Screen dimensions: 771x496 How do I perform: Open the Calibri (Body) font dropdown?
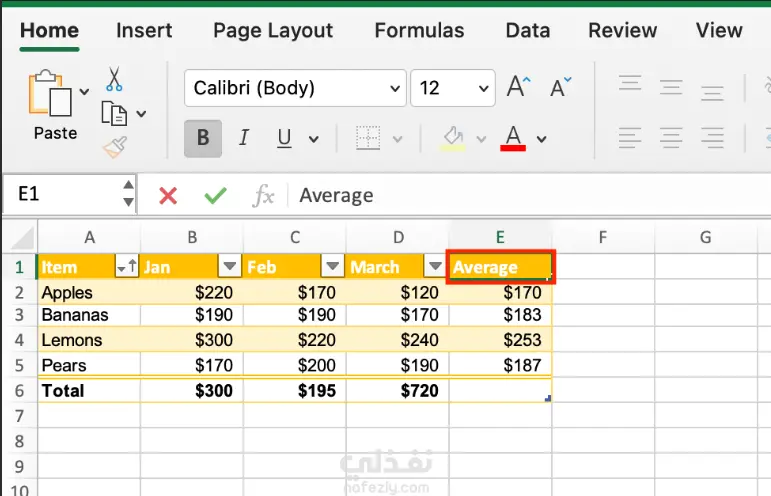pos(393,88)
